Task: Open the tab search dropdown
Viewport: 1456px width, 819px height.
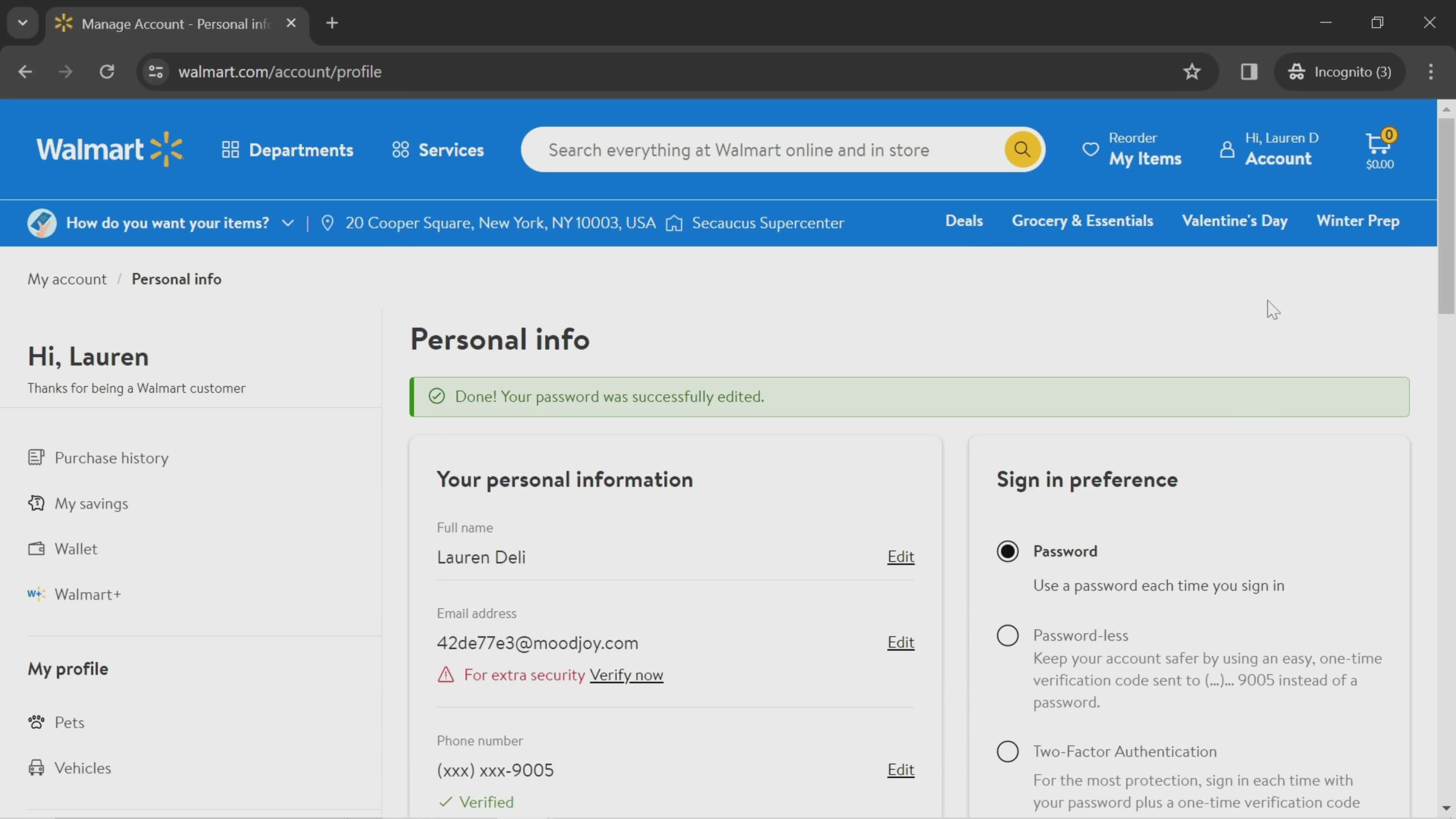Action: (x=23, y=23)
